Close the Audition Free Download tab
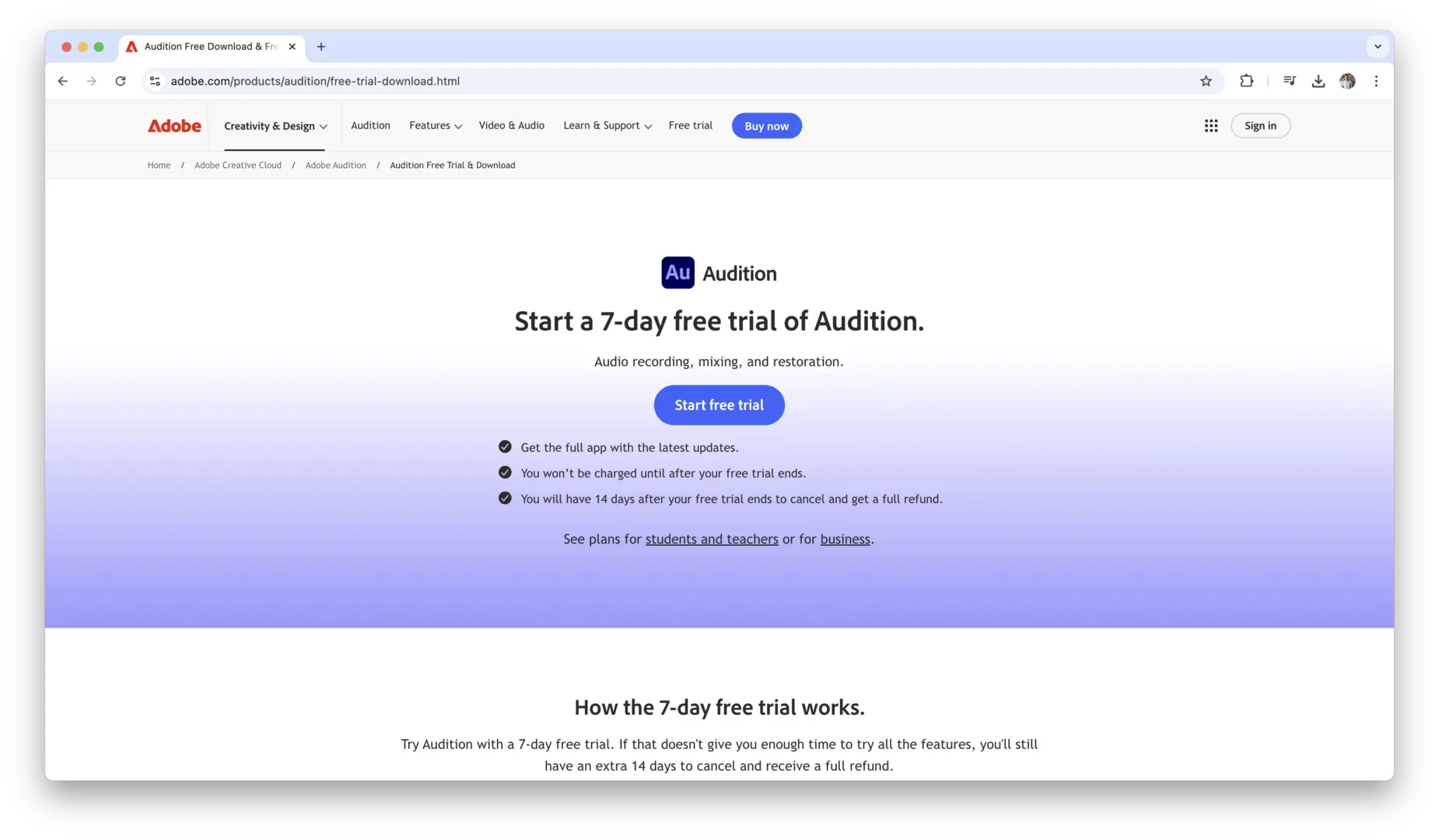This screenshot has height=840, width=1439. (292, 47)
